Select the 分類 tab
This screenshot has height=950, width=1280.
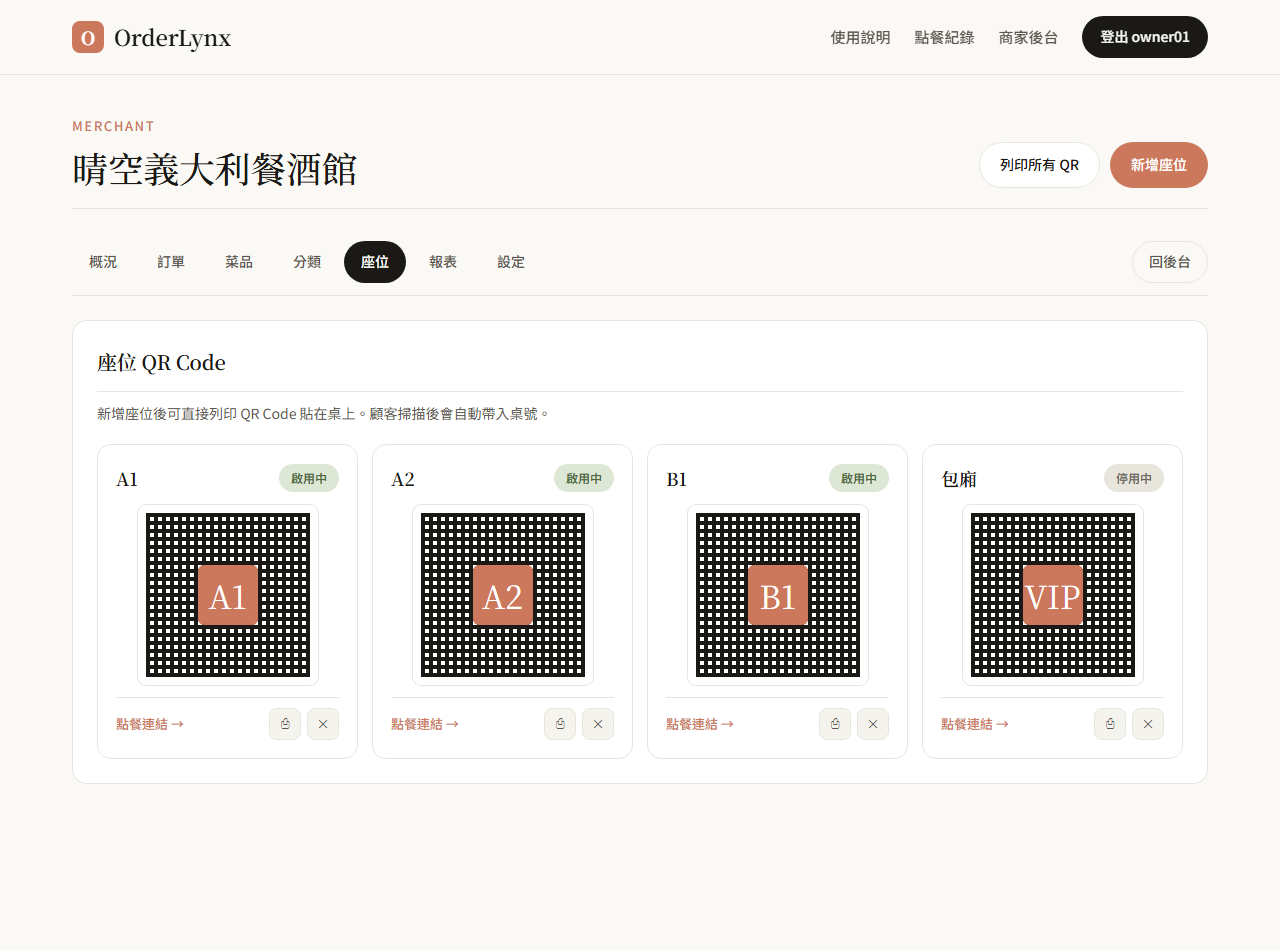[x=307, y=262]
